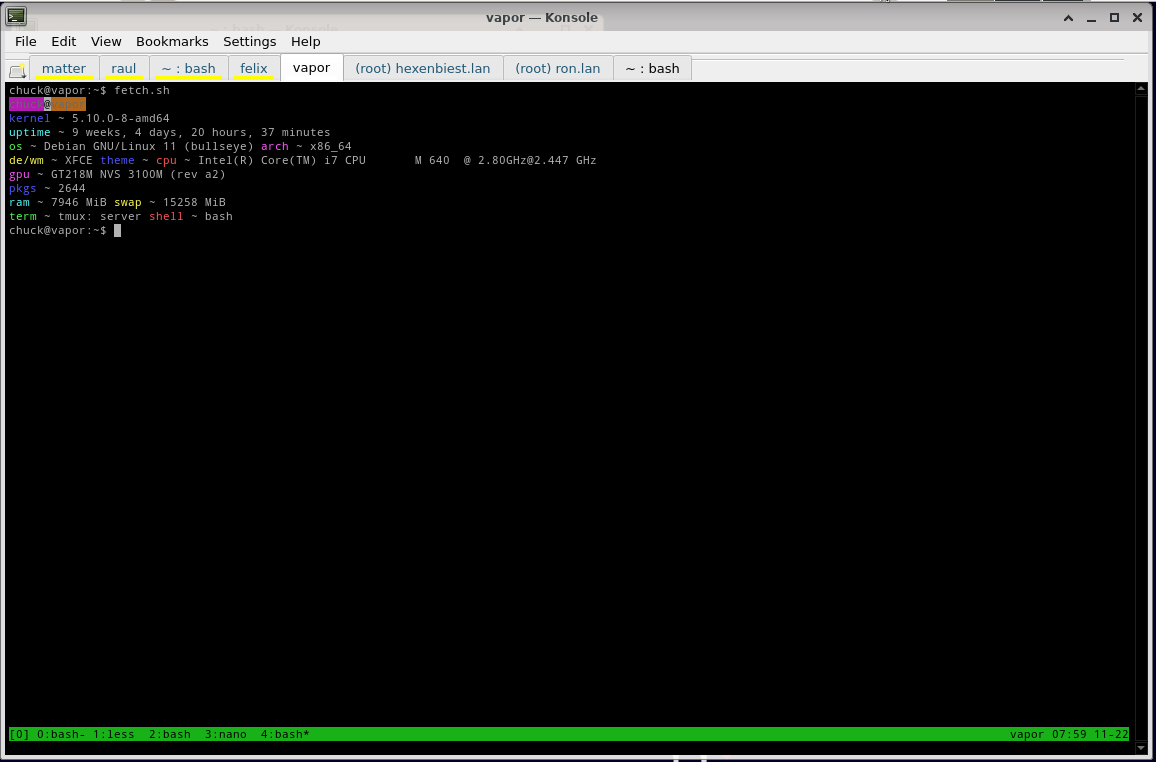
Task: Click the terminal scrollbar up arrow
Action: tap(1141, 90)
